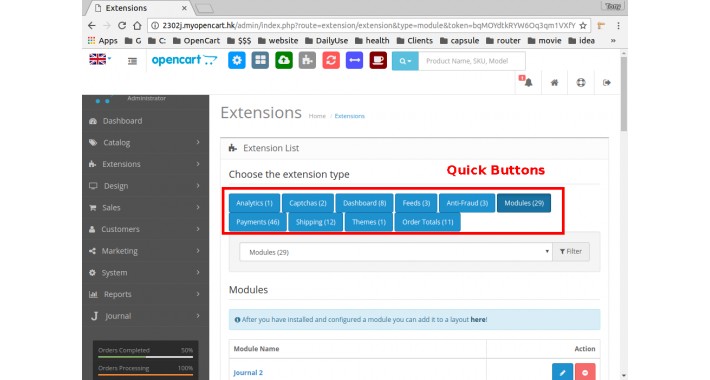Toggle the sidebar menu hamburger icon
Screen dimensions: 710x380
132,61
